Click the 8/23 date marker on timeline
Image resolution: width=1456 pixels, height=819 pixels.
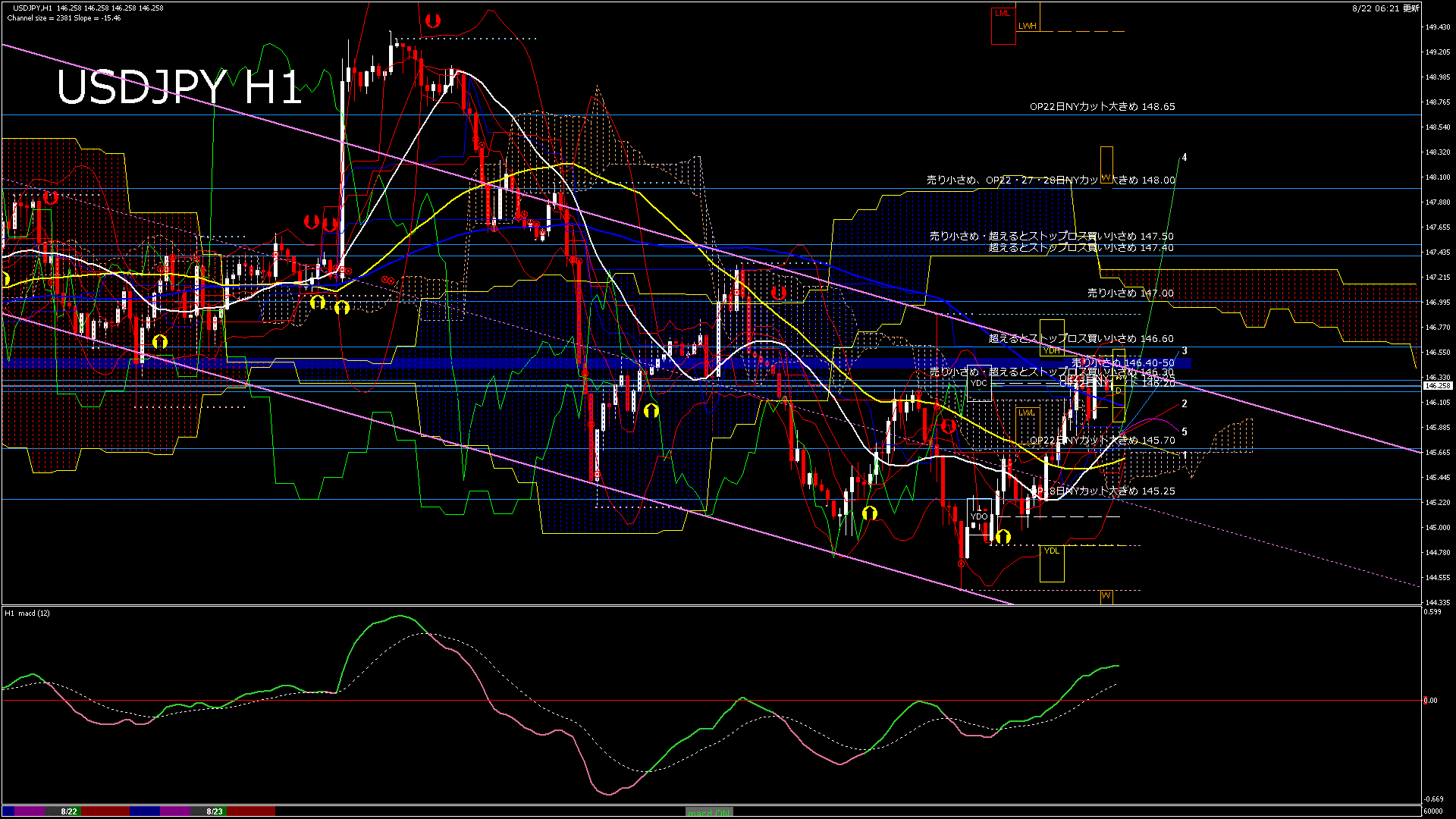[x=215, y=811]
